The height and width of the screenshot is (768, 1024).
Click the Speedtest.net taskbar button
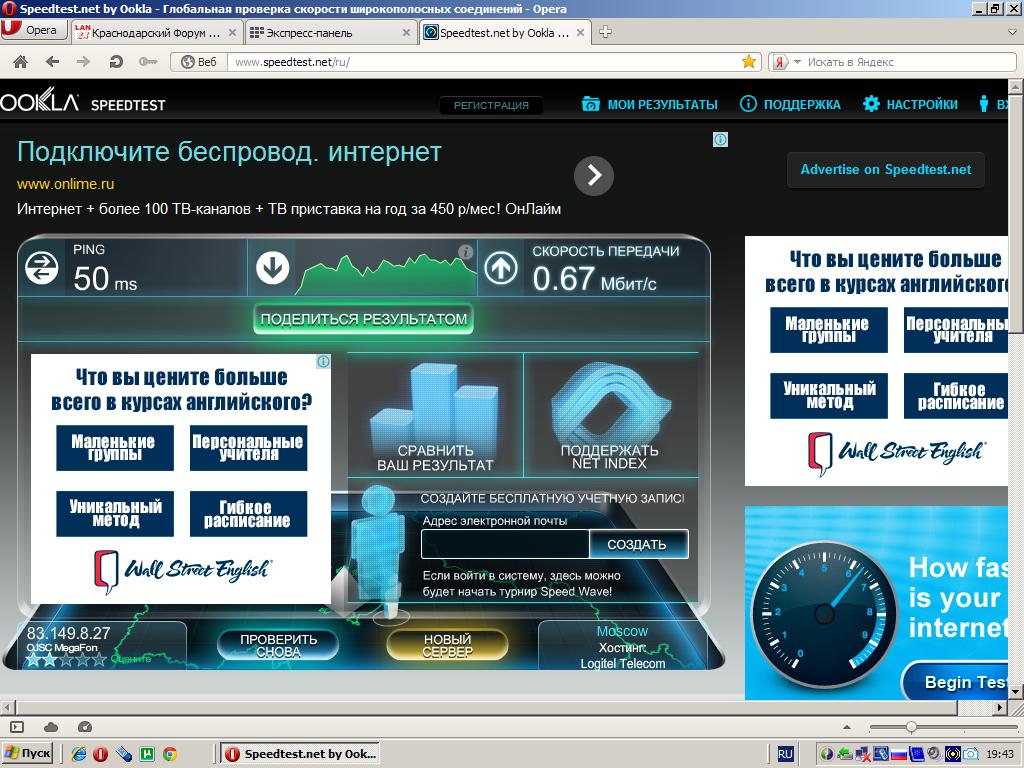[299, 754]
